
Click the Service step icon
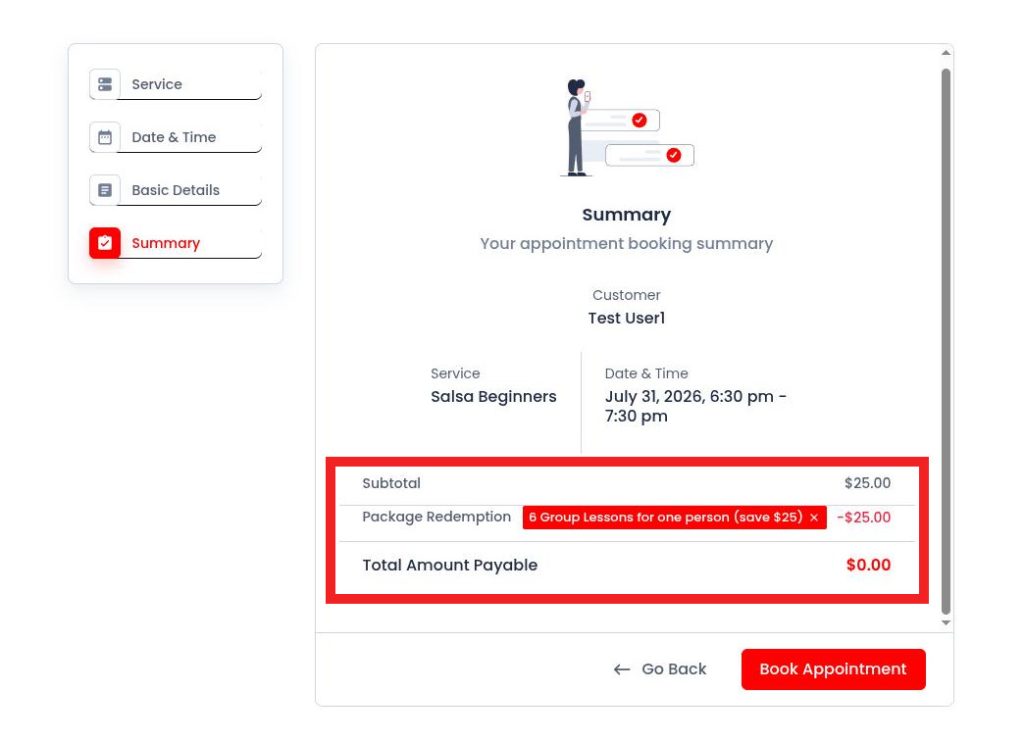(x=104, y=84)
